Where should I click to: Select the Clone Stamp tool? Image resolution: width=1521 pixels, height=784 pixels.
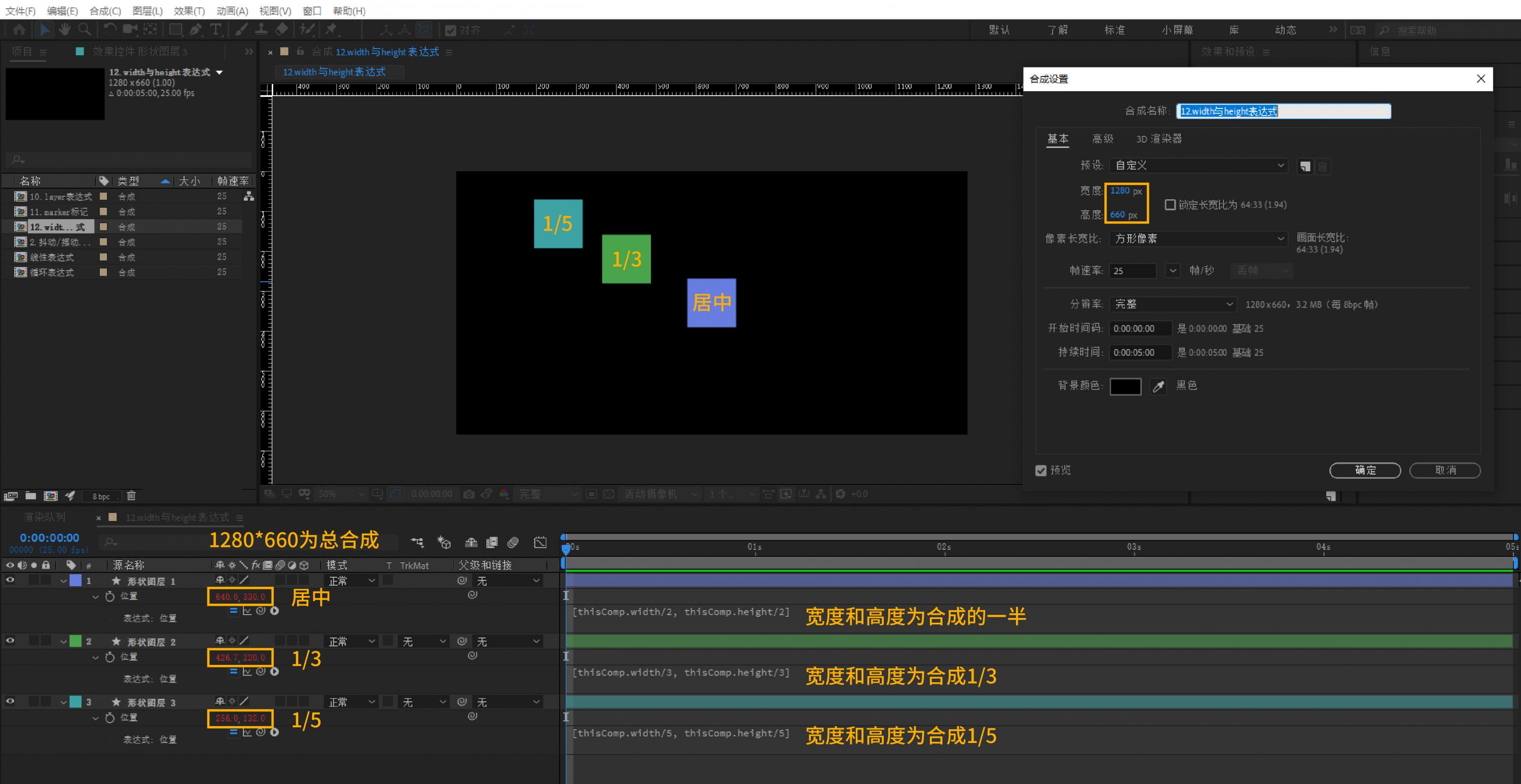(261, 29)
